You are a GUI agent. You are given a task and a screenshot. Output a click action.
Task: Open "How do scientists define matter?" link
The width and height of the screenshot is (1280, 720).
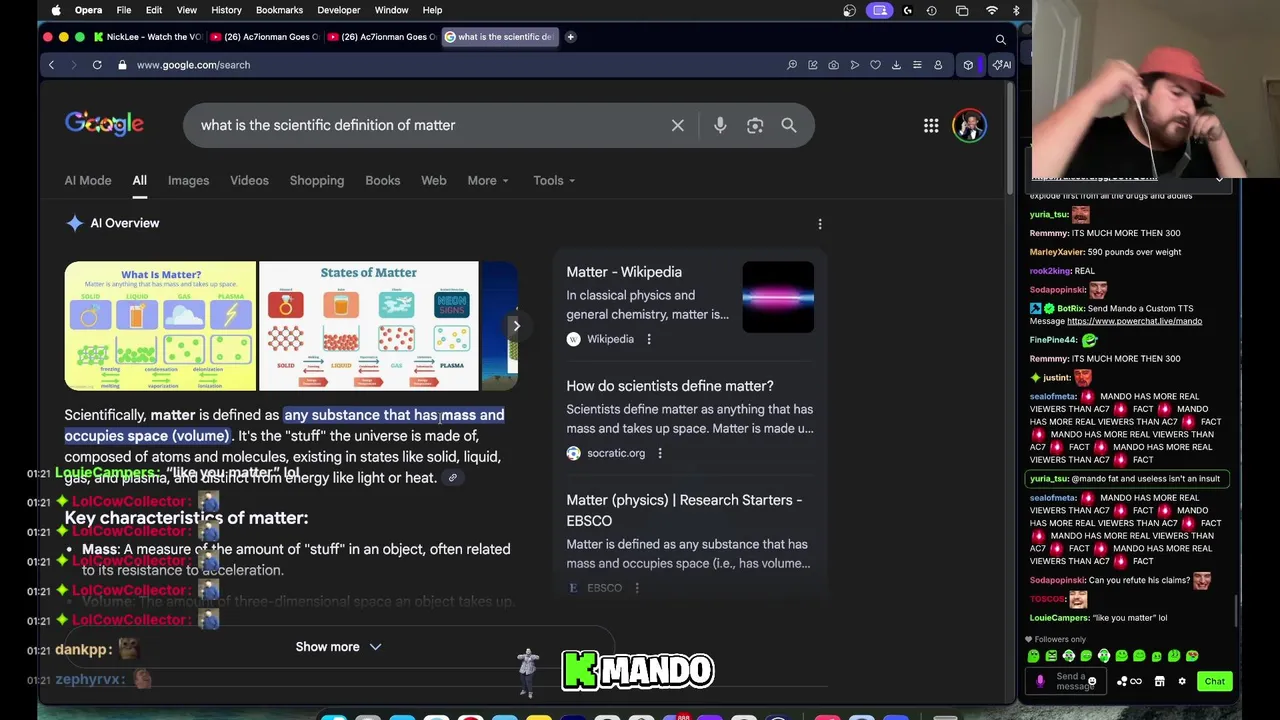669,386
